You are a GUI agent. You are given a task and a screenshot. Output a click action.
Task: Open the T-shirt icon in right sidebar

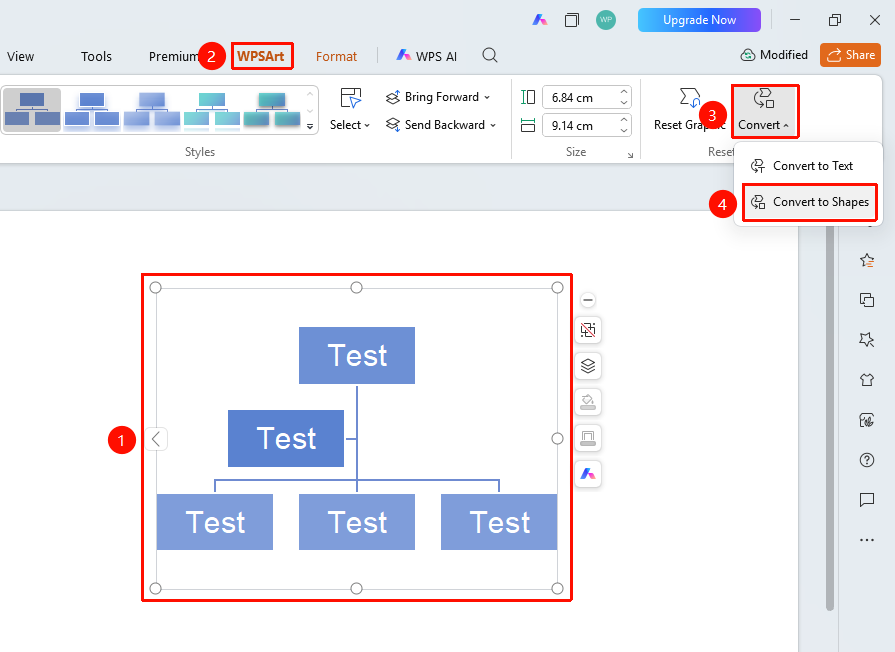pyautogui.click(x=867, y=380)
